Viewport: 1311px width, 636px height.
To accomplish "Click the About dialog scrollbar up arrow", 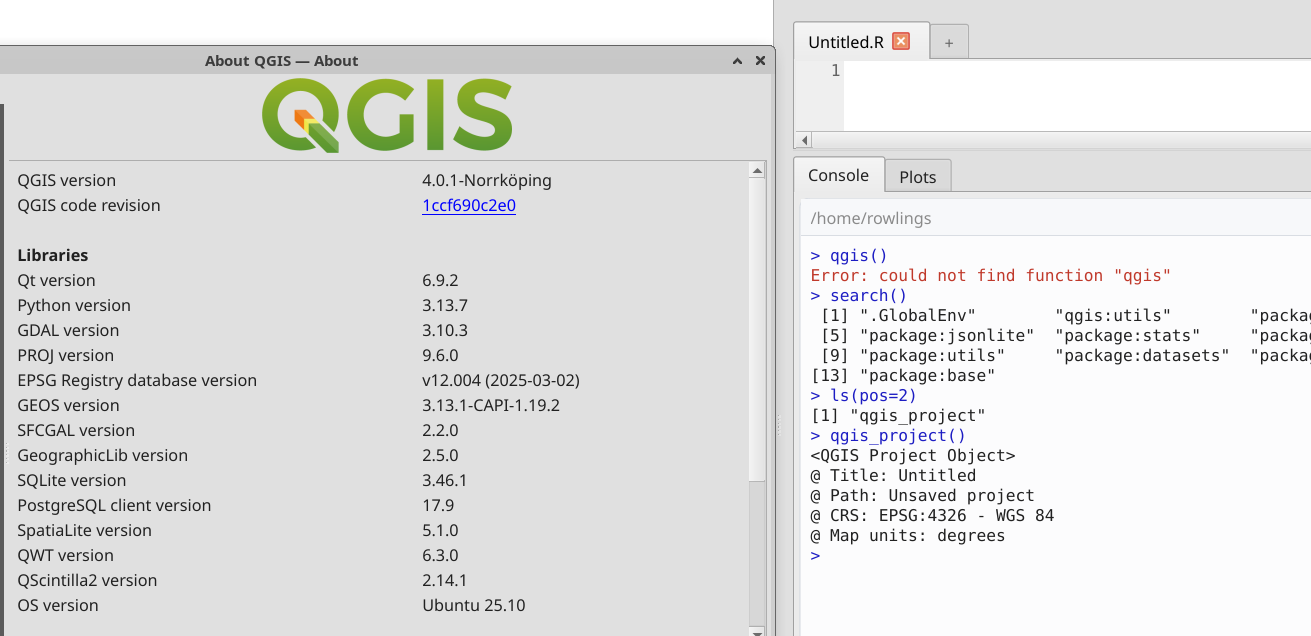I will (x=757, y=171).
